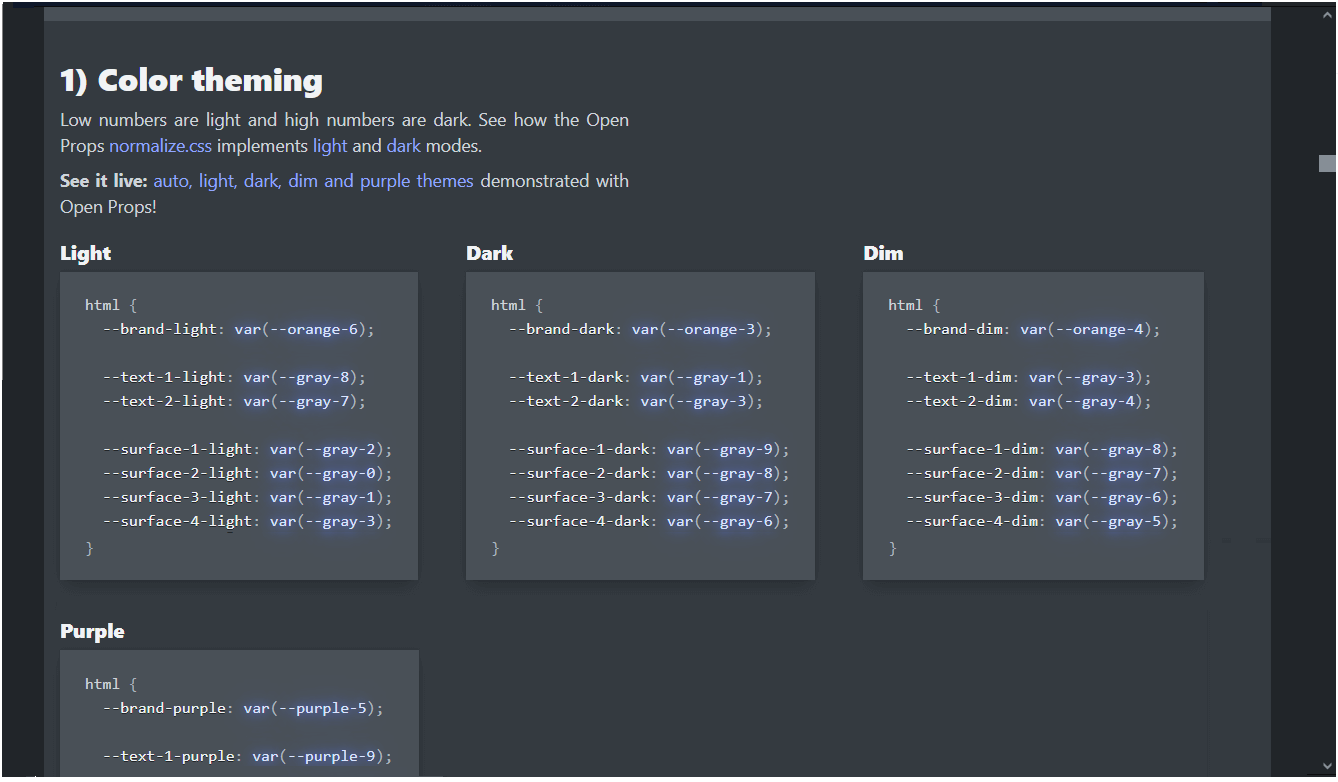Click the --surface-2-dim property line
The image size is (1338, 782).
(1042, 473)
